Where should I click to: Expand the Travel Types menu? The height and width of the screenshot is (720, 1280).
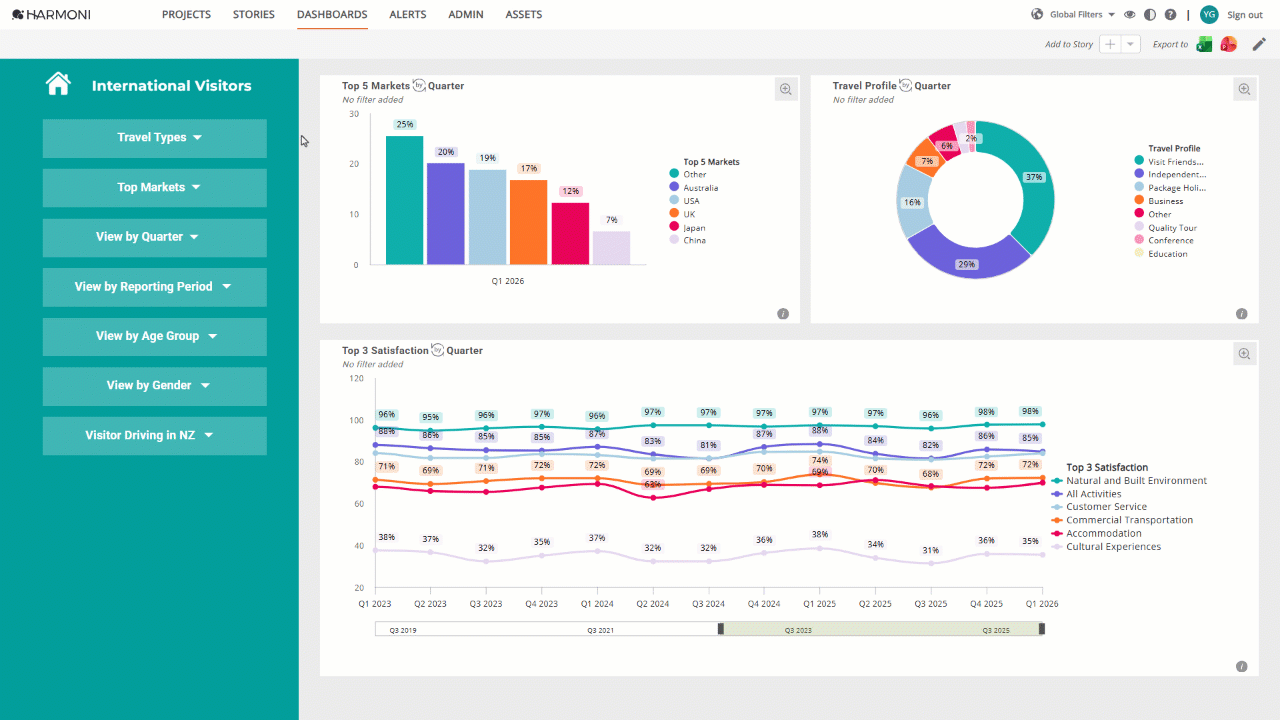[x=154, y=138]
